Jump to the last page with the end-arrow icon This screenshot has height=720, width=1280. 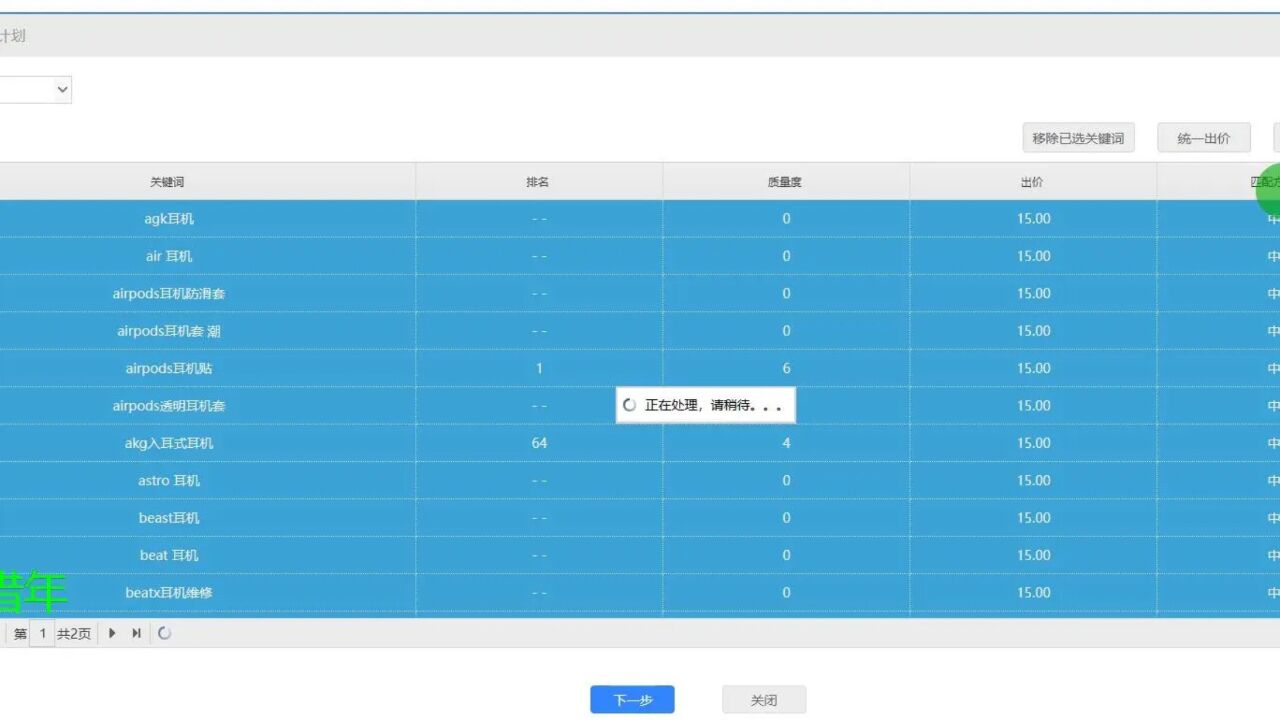pos(135,633)
